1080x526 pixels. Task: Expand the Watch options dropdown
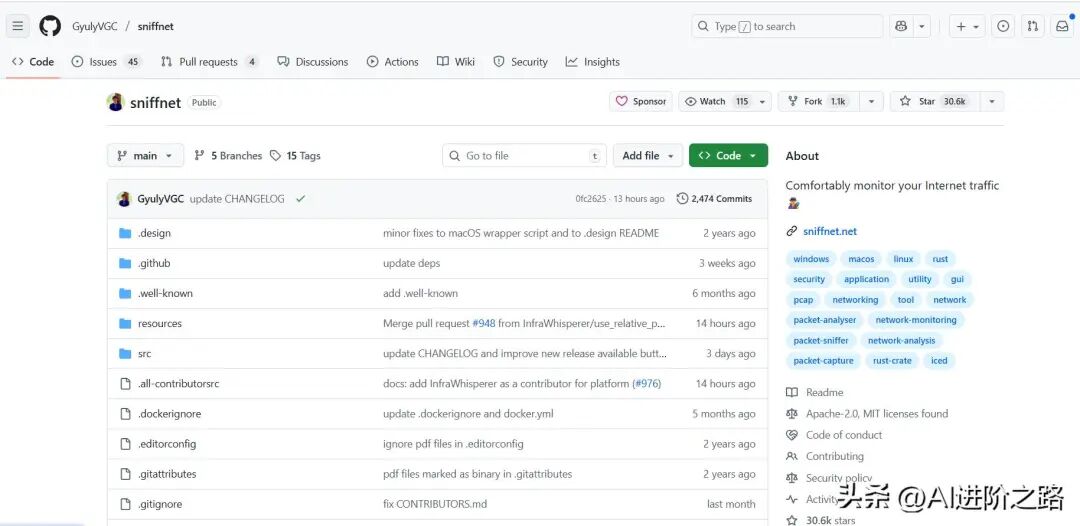point(762,102)
